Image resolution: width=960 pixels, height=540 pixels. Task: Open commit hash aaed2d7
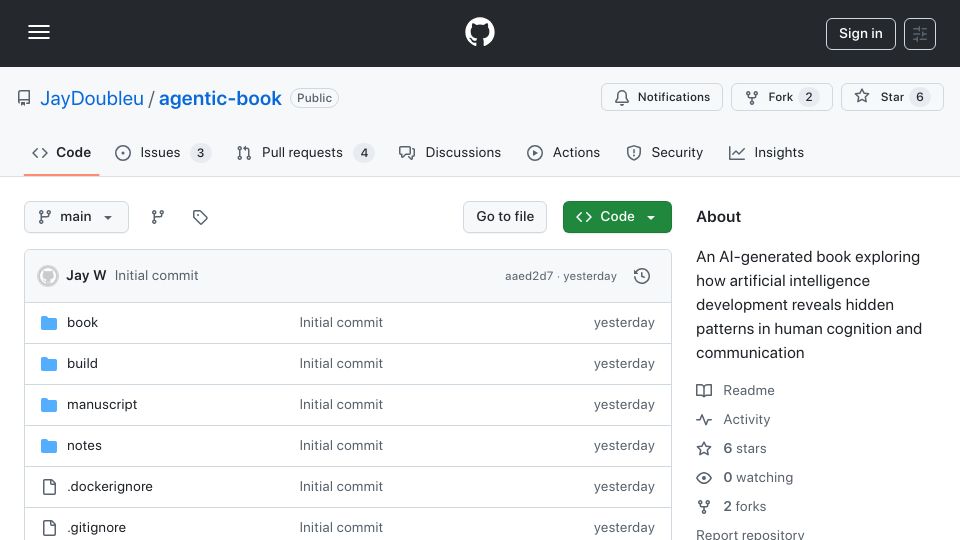[529, 276]
